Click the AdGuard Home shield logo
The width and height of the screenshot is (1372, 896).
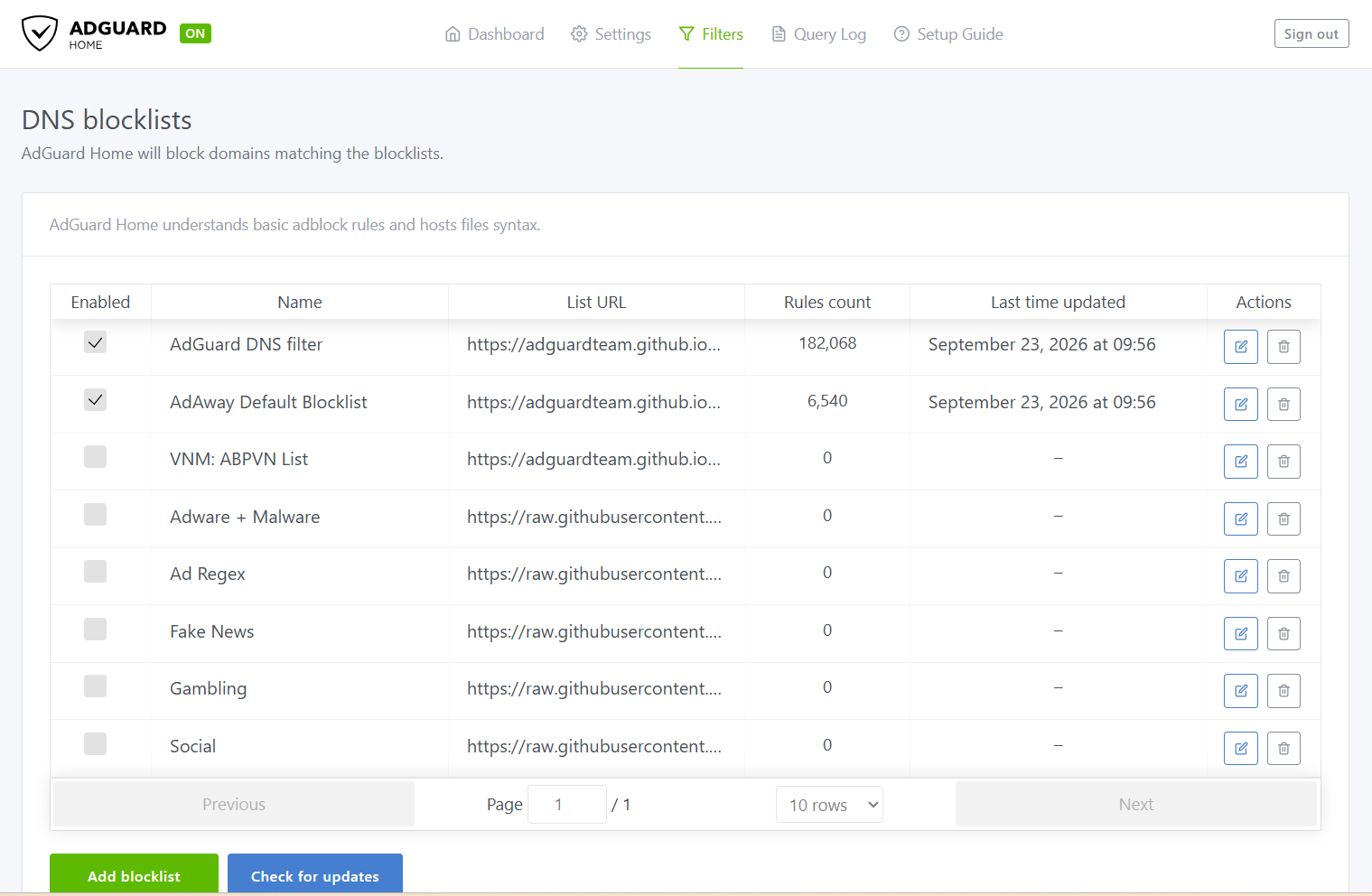pos(40,33)
